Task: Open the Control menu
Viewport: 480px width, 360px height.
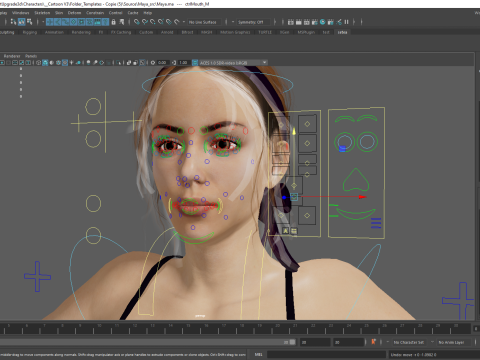Action: pyautogui.click(x=116, y=13)
